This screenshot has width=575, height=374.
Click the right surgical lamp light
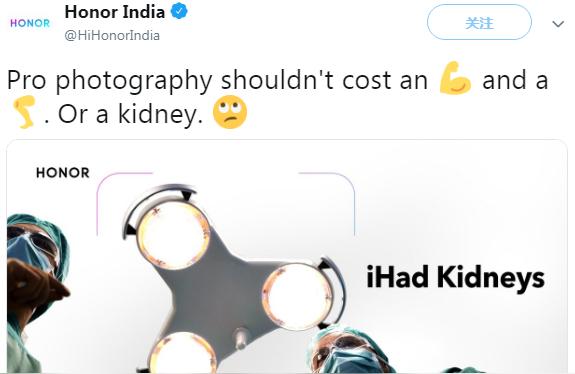(x=298, y=297)
